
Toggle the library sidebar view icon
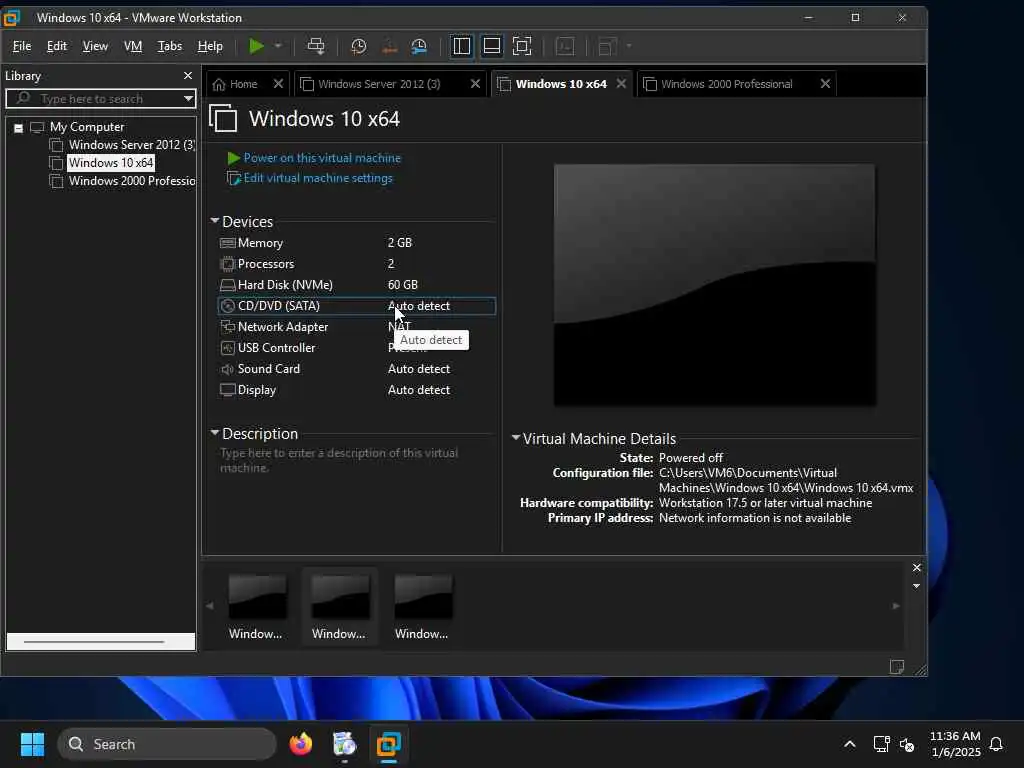461,46
